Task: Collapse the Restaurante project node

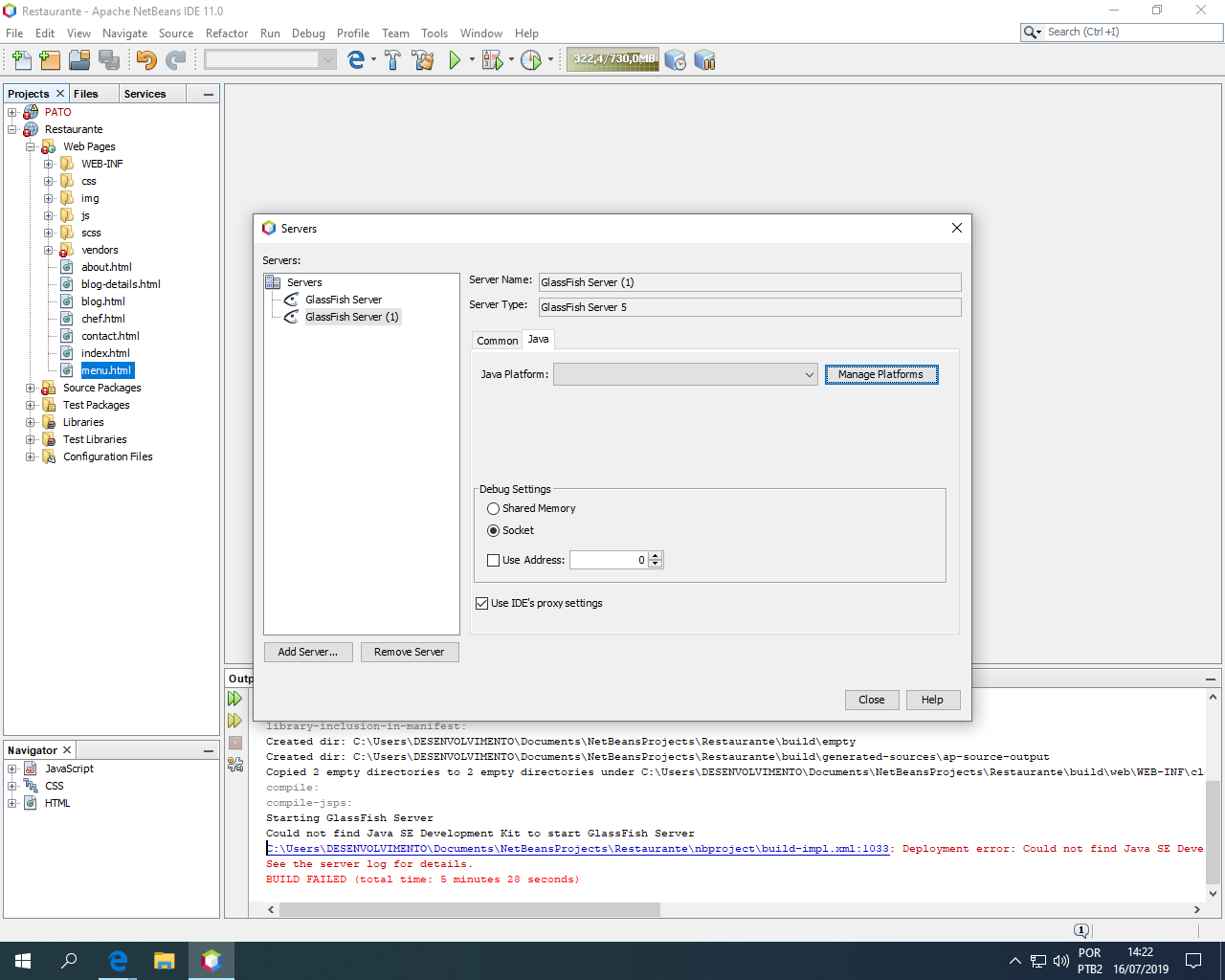Action: [x=12, y=130]
